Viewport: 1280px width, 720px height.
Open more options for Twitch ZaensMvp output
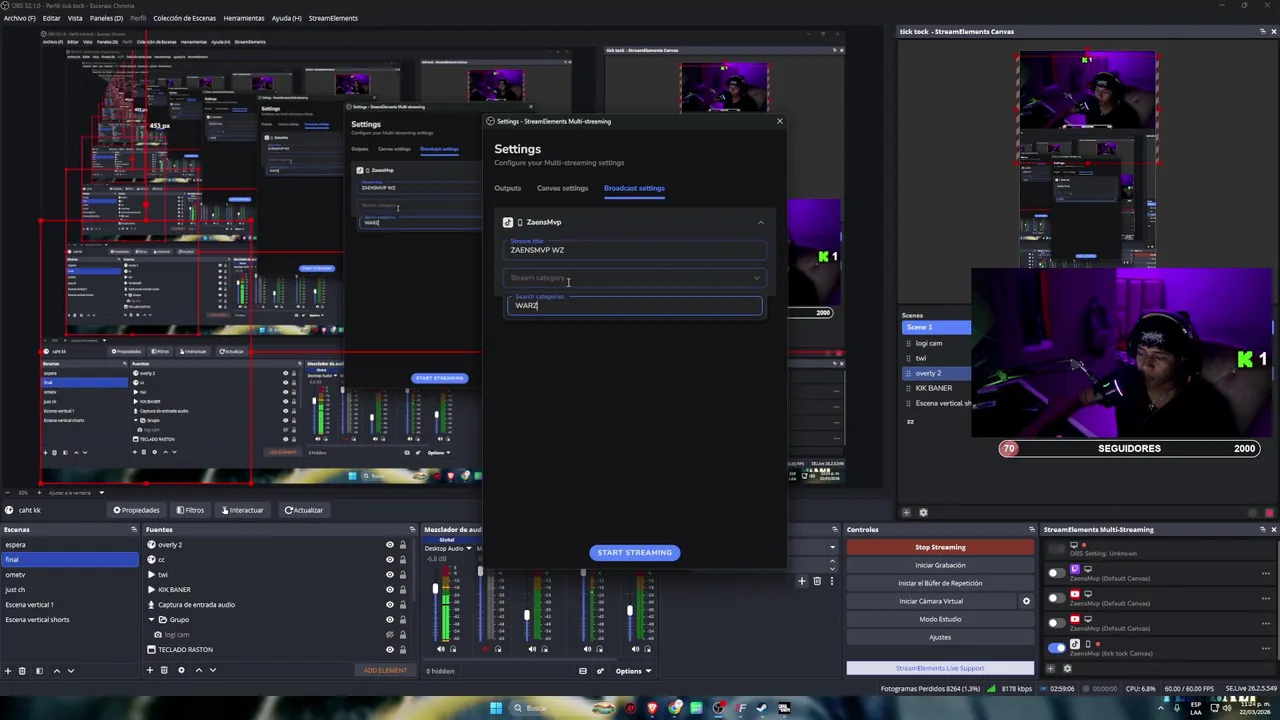pos(1266,573)
